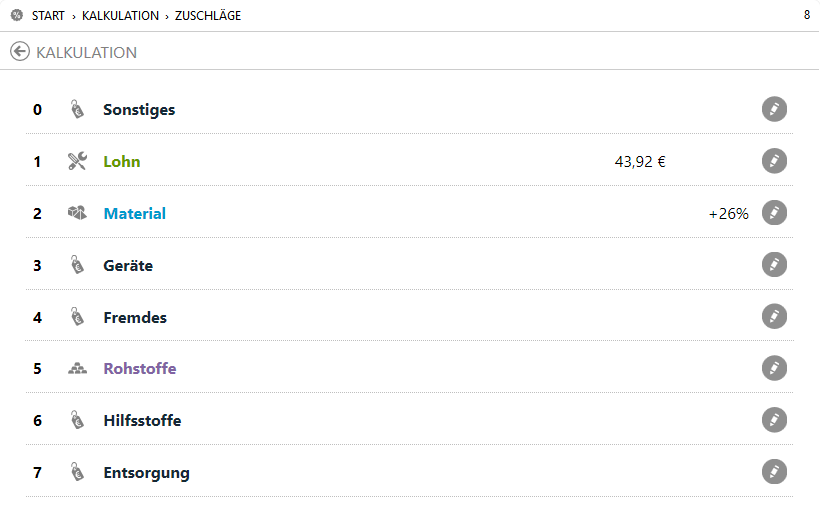The height and width of the screenshot is (521, 820).
Task: Open the edit pencil for Geräte
Action: tap(774, 265)
